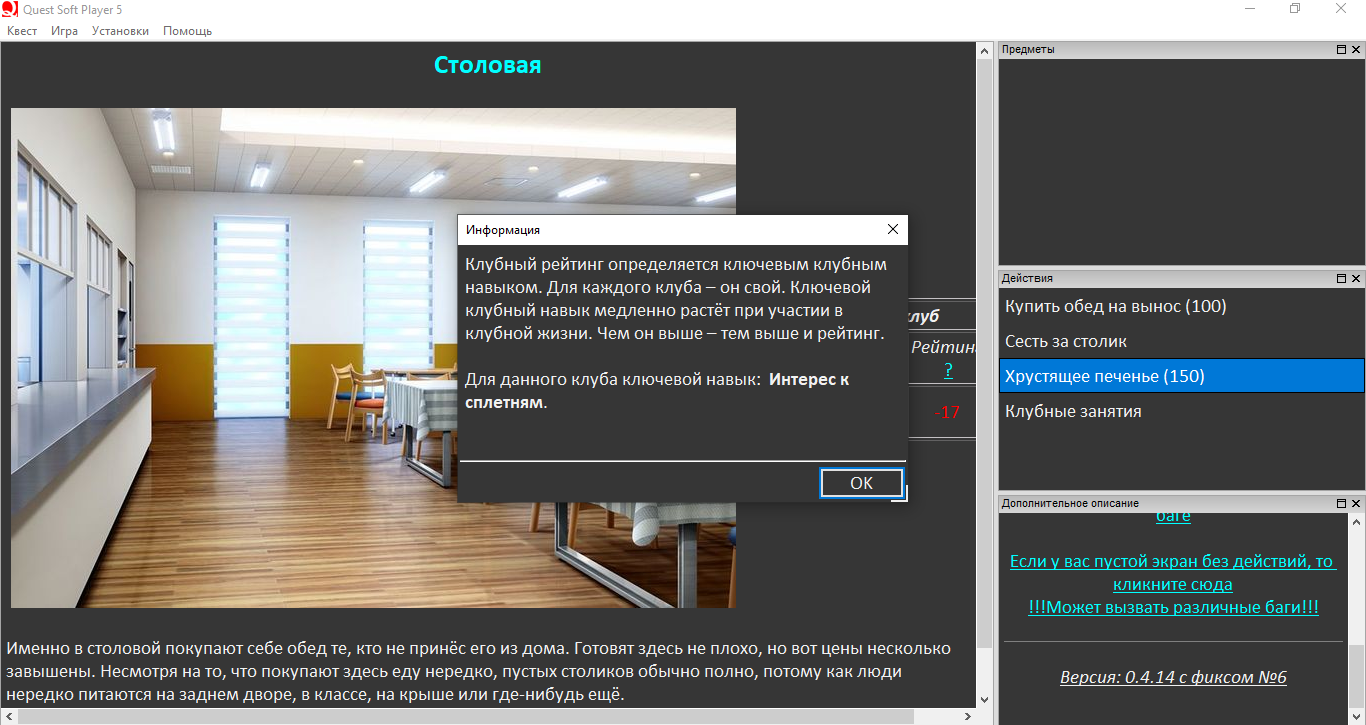Open the Игра menu
Image resolution: width=1366 pixels, height=725 pixels.
65,31
